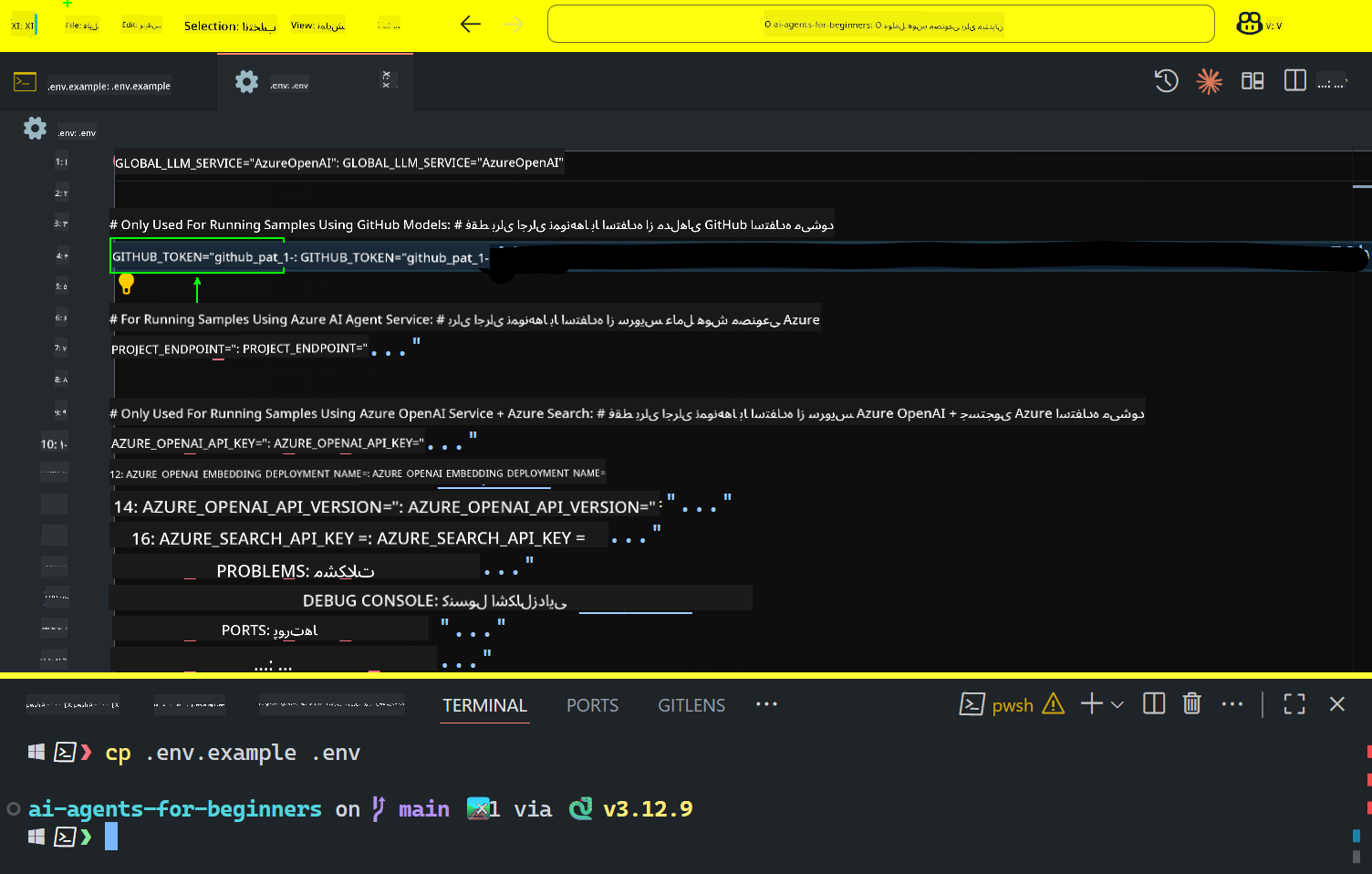1372x874 pixels.
Task: Click the pwsh terminal profile label
Action: pos(1013,705)
